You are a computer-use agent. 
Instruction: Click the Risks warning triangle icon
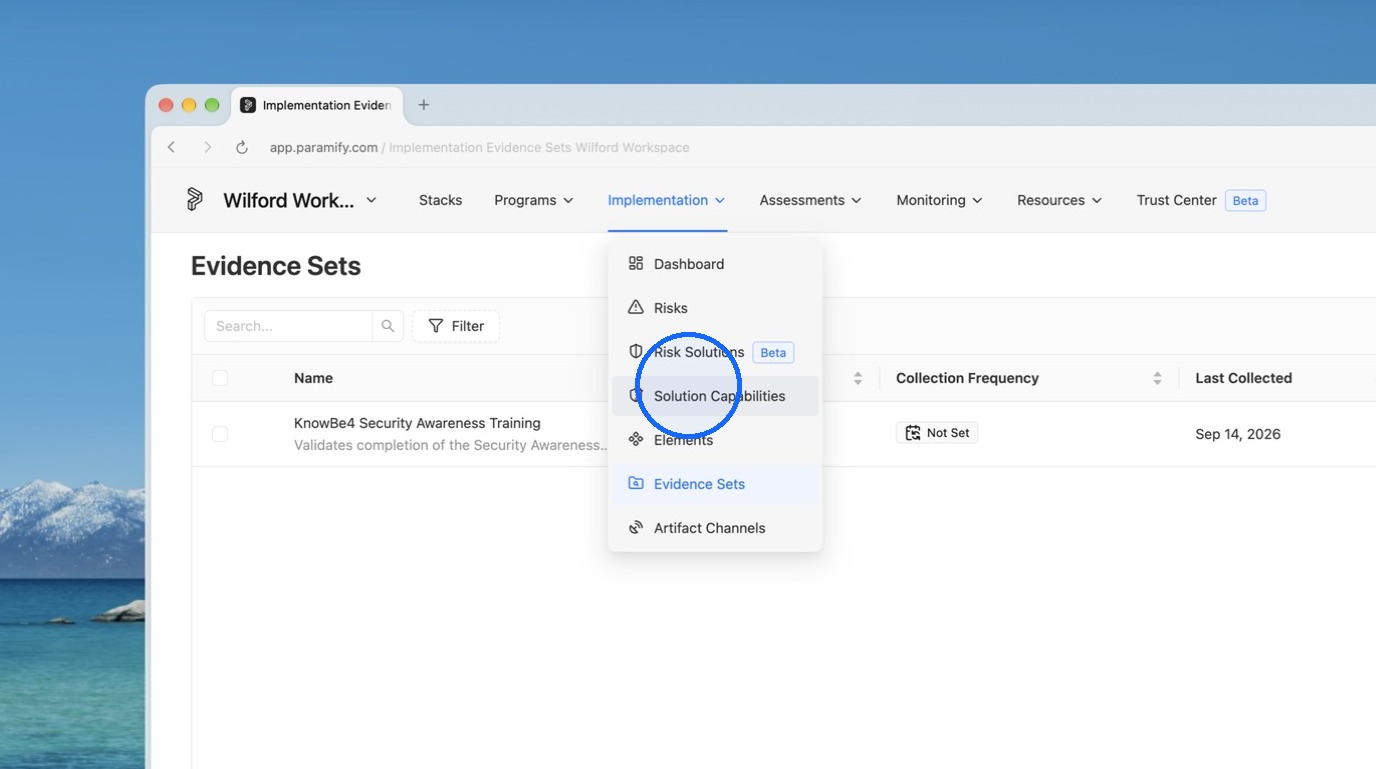pyautogui.click(x=635, y=307)
